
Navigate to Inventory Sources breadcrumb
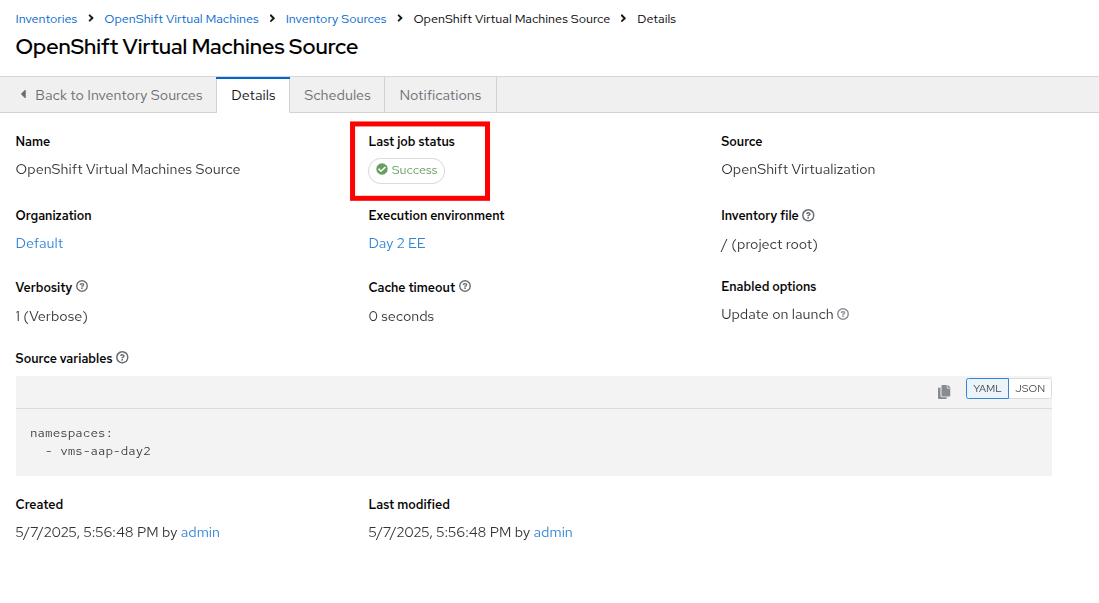point(336,19)
